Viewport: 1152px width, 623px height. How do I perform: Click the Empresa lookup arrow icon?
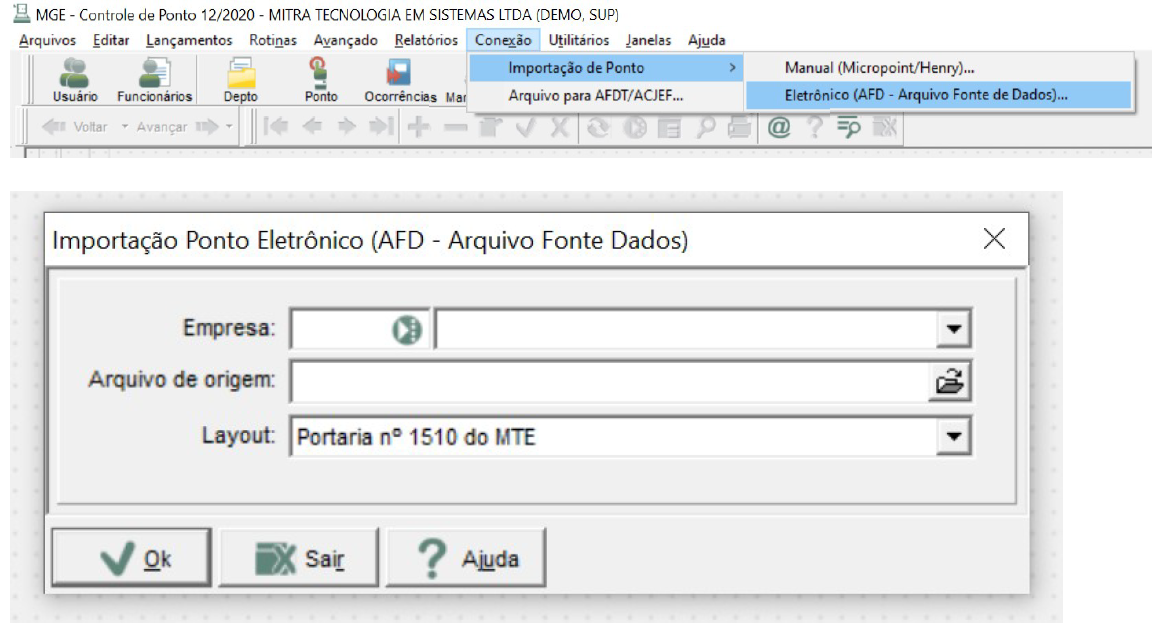click(x=407, y=329)
